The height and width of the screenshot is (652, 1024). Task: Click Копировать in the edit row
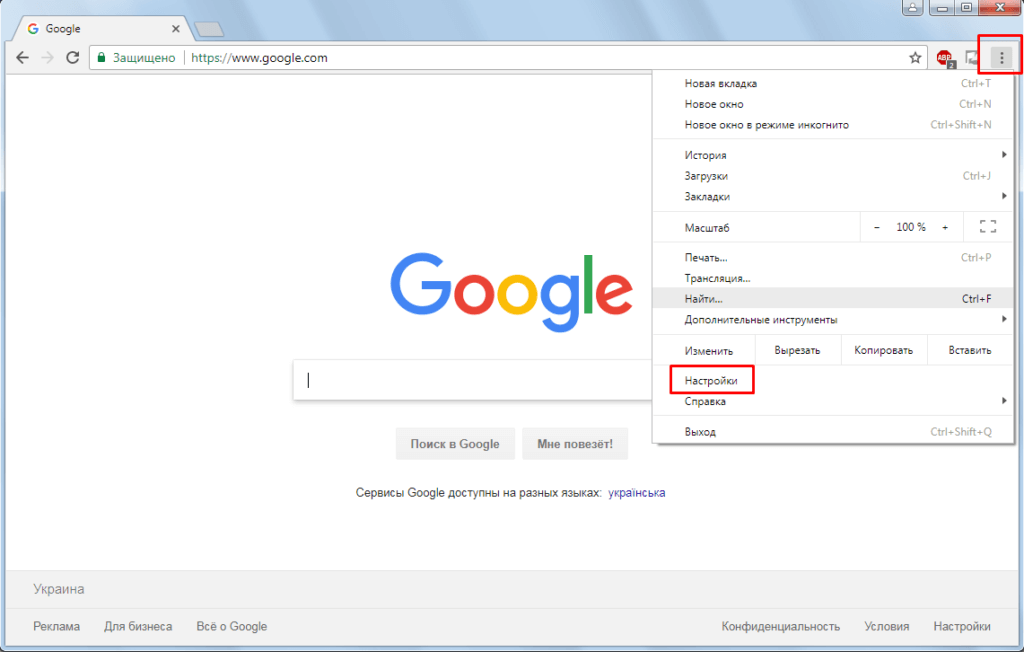click(884, 350)
